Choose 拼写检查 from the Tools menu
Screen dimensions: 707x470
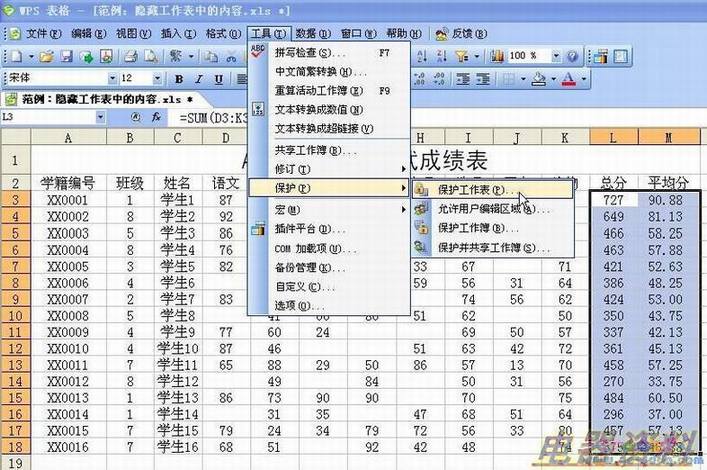(x=309, y=52)
